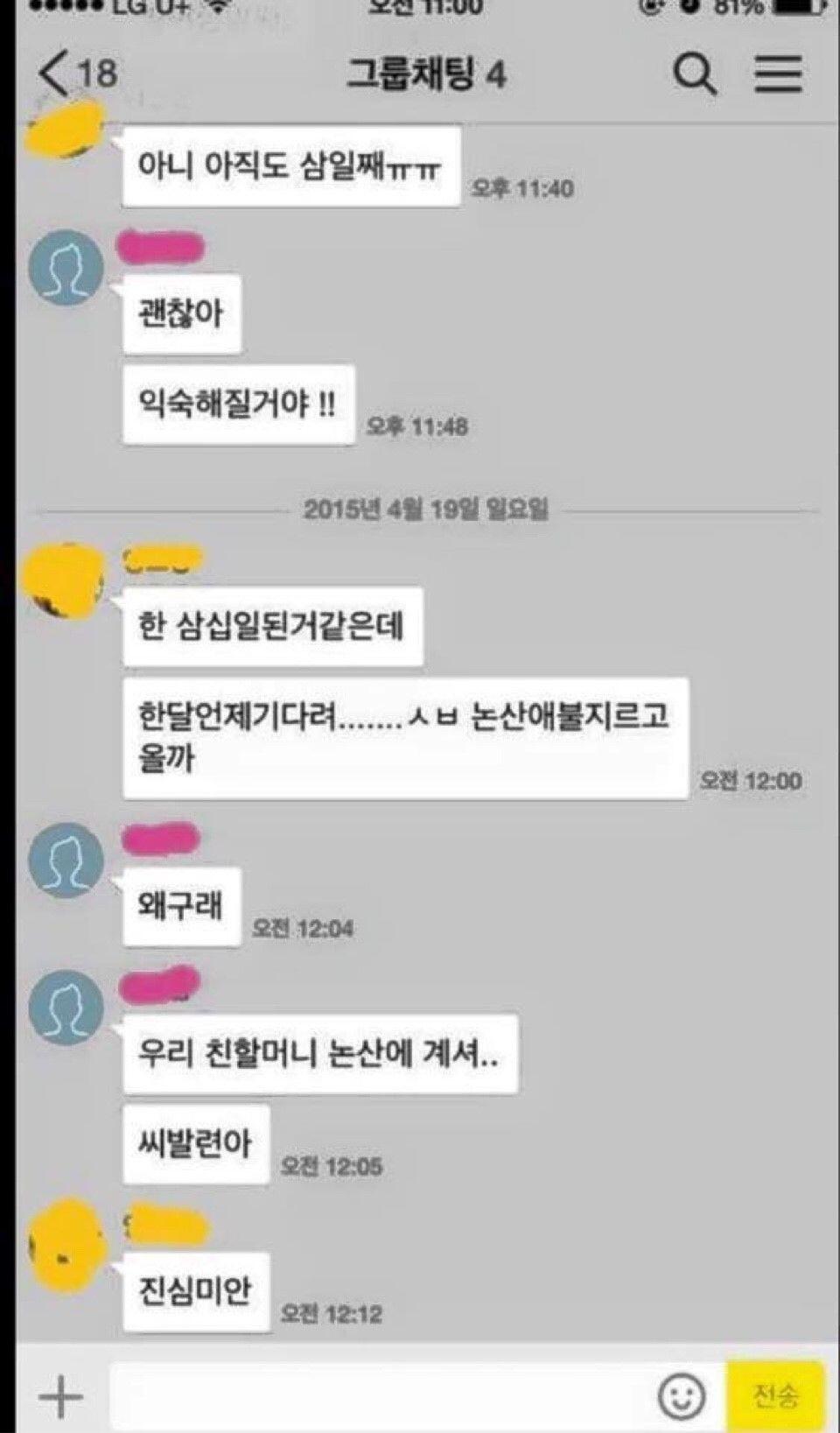Image resolution: width=840 pixels, height=1433 pixels.
Task: Select the 익숙해질거야 !! message bubble
Action: (238, 404)
